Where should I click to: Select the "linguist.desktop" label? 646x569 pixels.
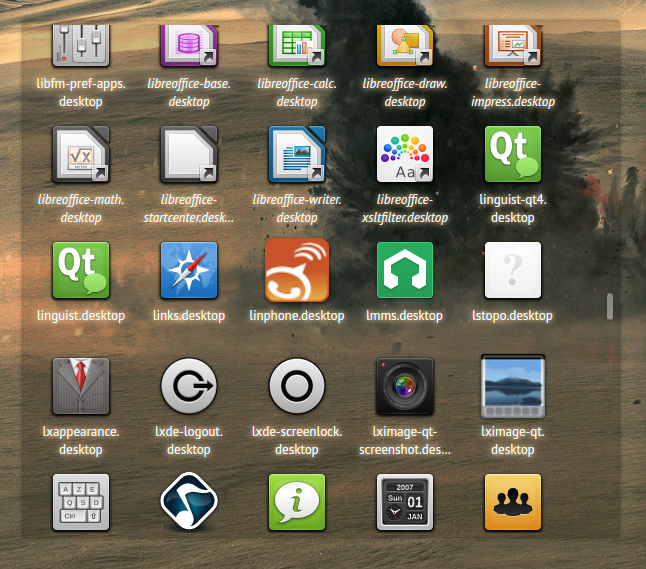coord(81,316)
